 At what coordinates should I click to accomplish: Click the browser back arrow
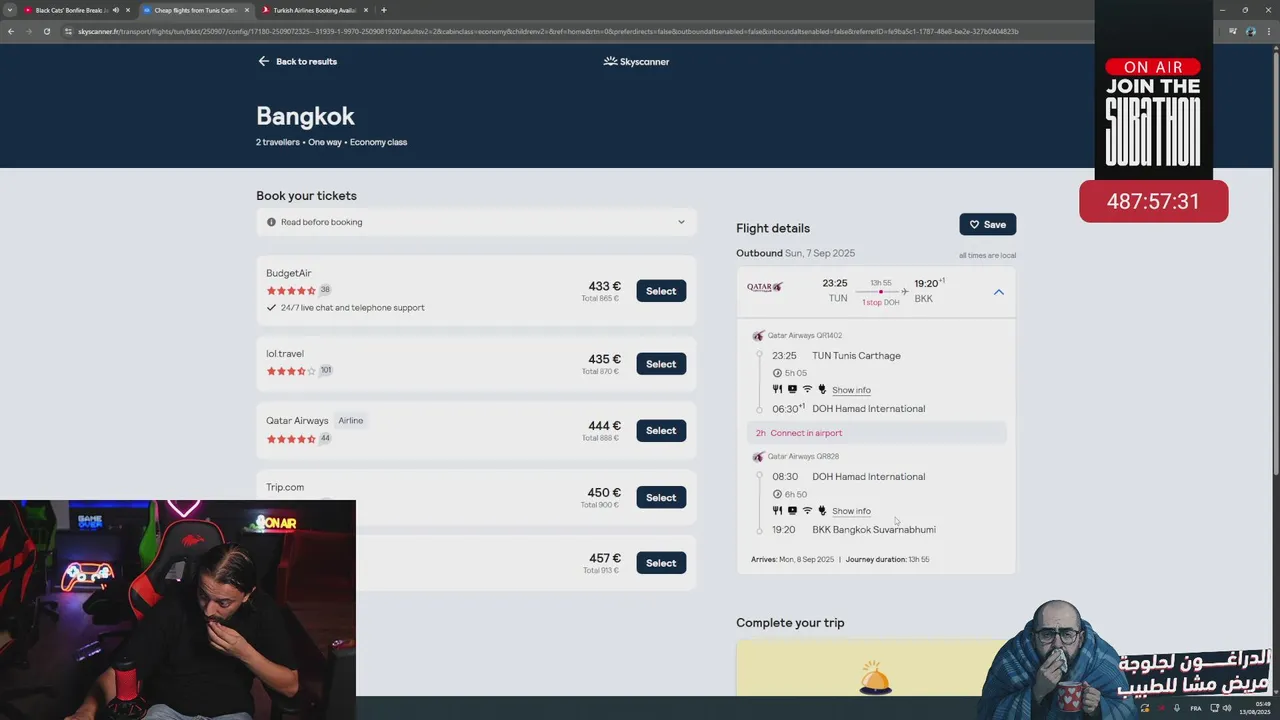[11, 31]
